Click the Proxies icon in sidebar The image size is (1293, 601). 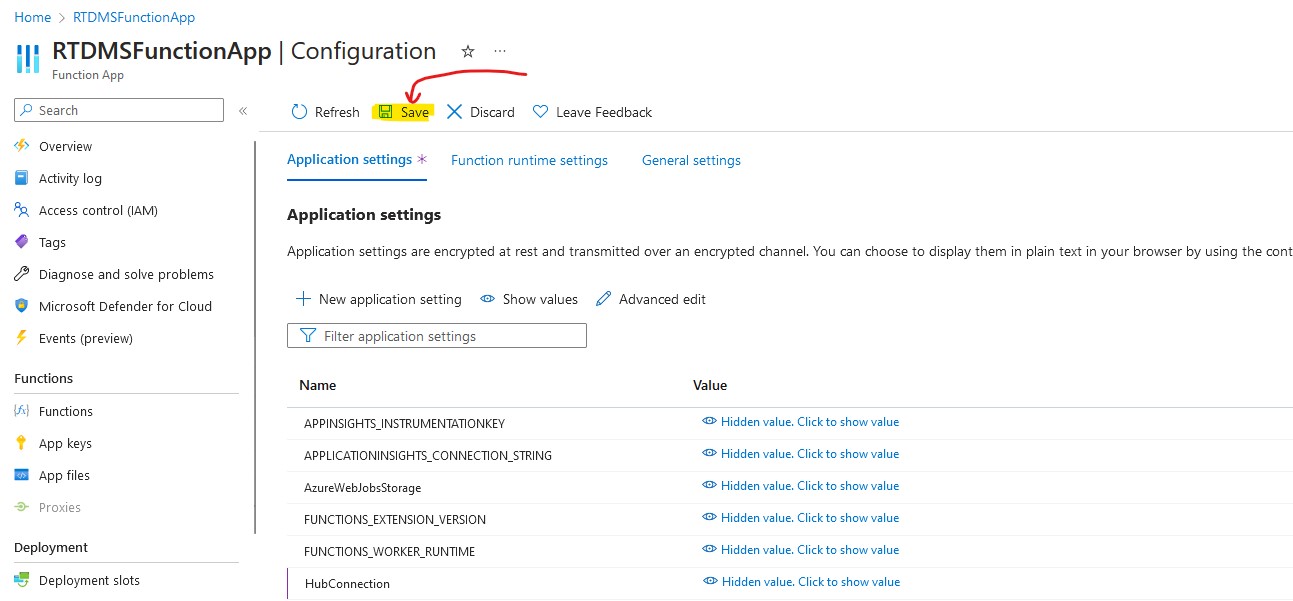coord(22,507)
